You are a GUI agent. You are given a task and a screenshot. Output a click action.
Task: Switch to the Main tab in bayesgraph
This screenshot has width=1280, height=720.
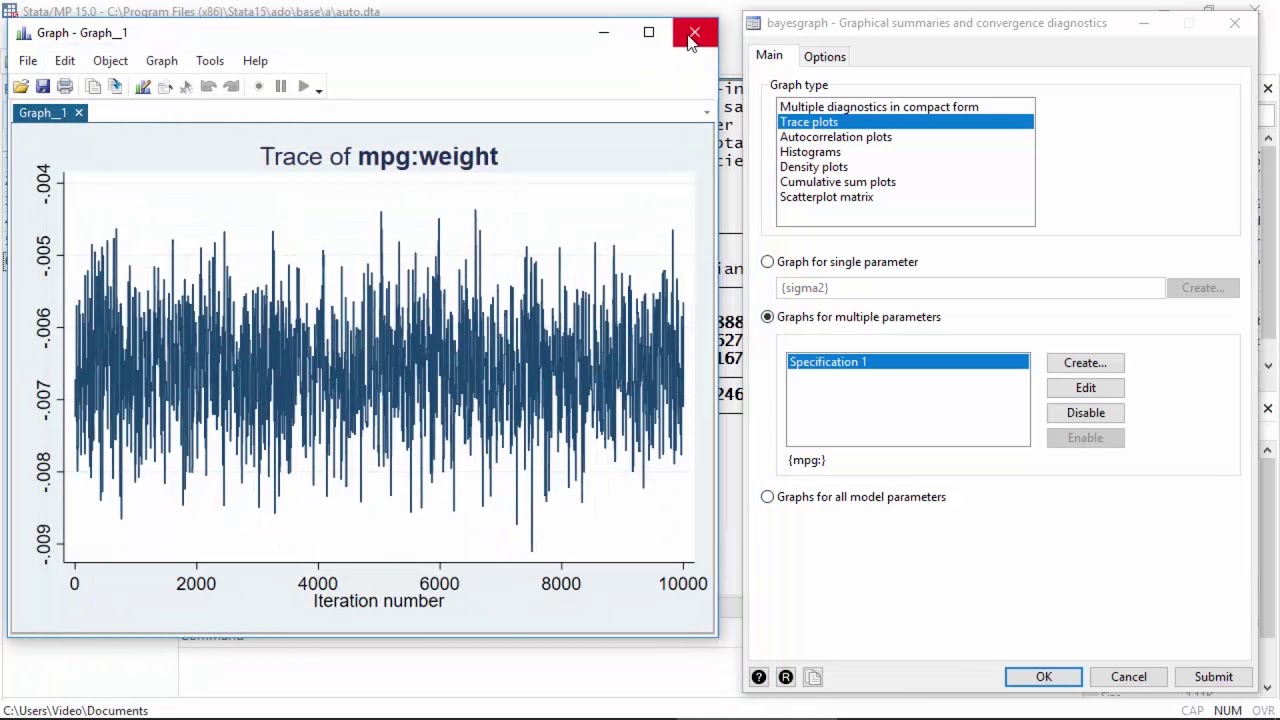point(769,56)
